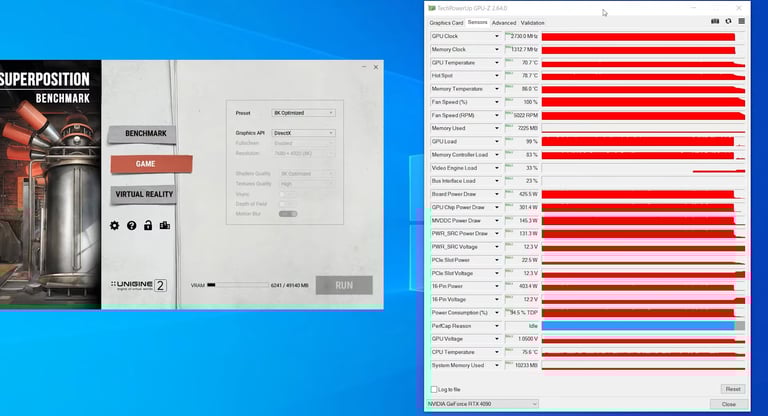Click the Video Engine Load graph
The image size is (768, 416).
click(x=643, y=168)
